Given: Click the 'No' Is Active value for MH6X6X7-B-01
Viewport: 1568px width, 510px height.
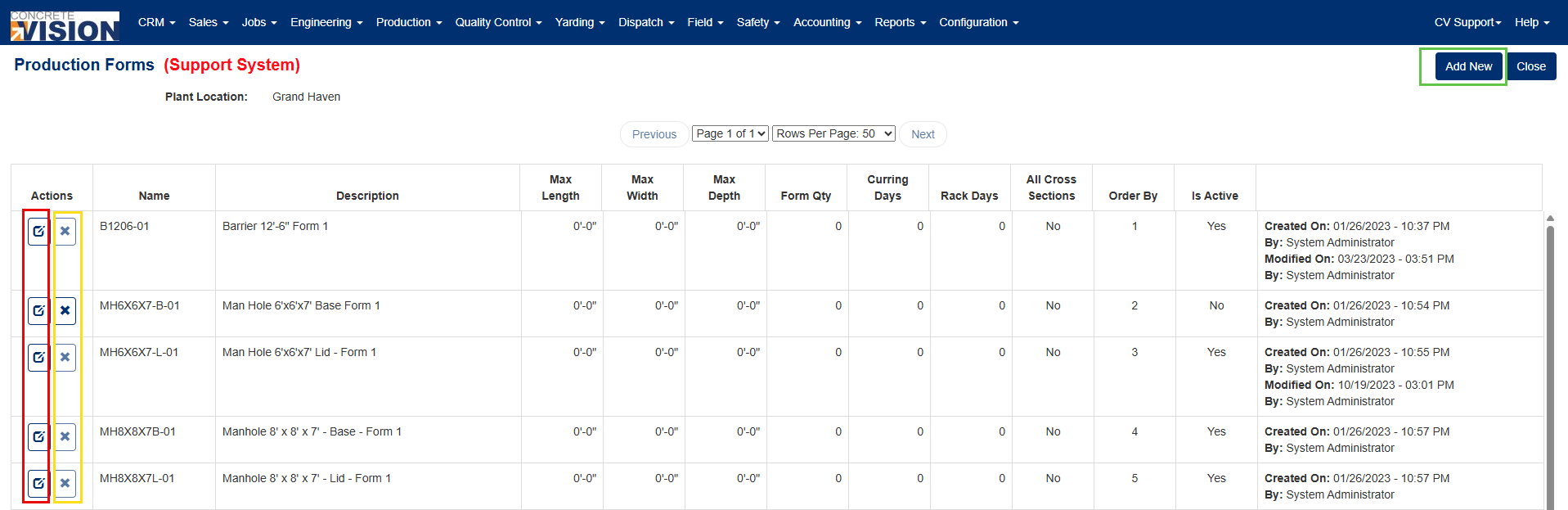Looking at the screenshot, I should (1216, 305).
